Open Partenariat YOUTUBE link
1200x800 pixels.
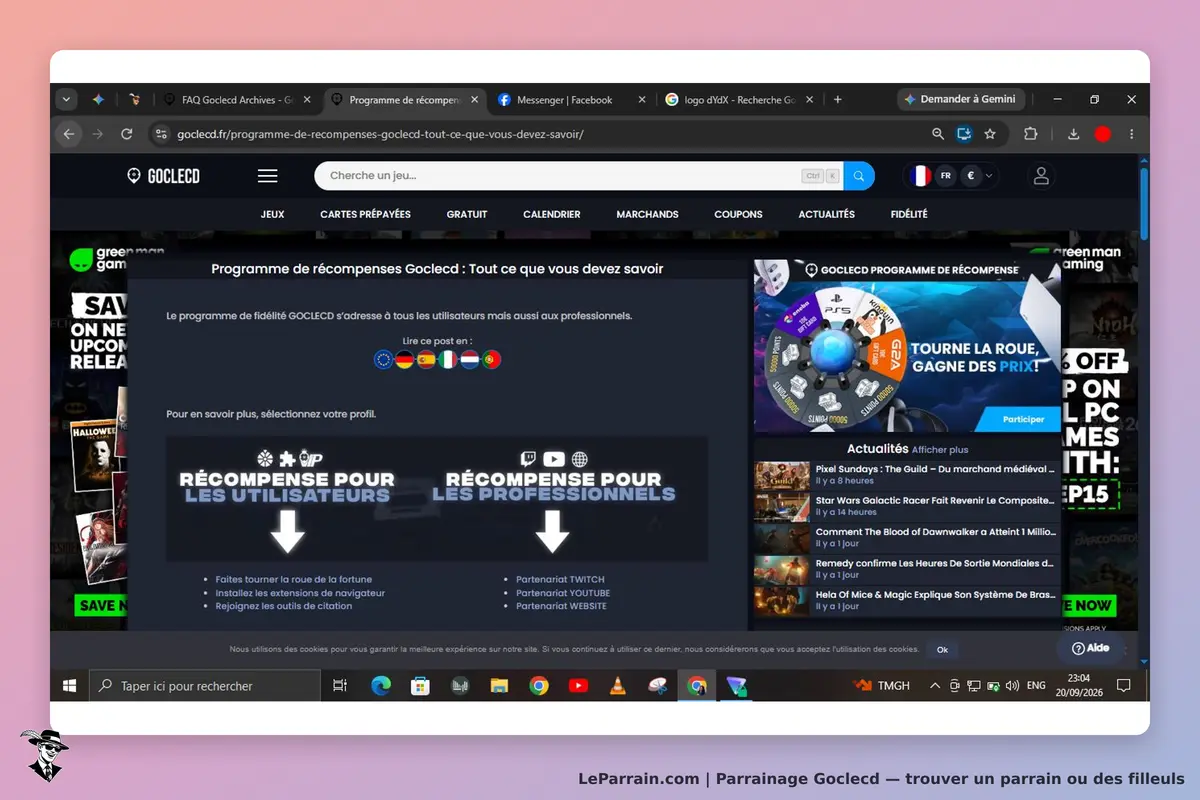pyautogui.click(x=563, y=593)
